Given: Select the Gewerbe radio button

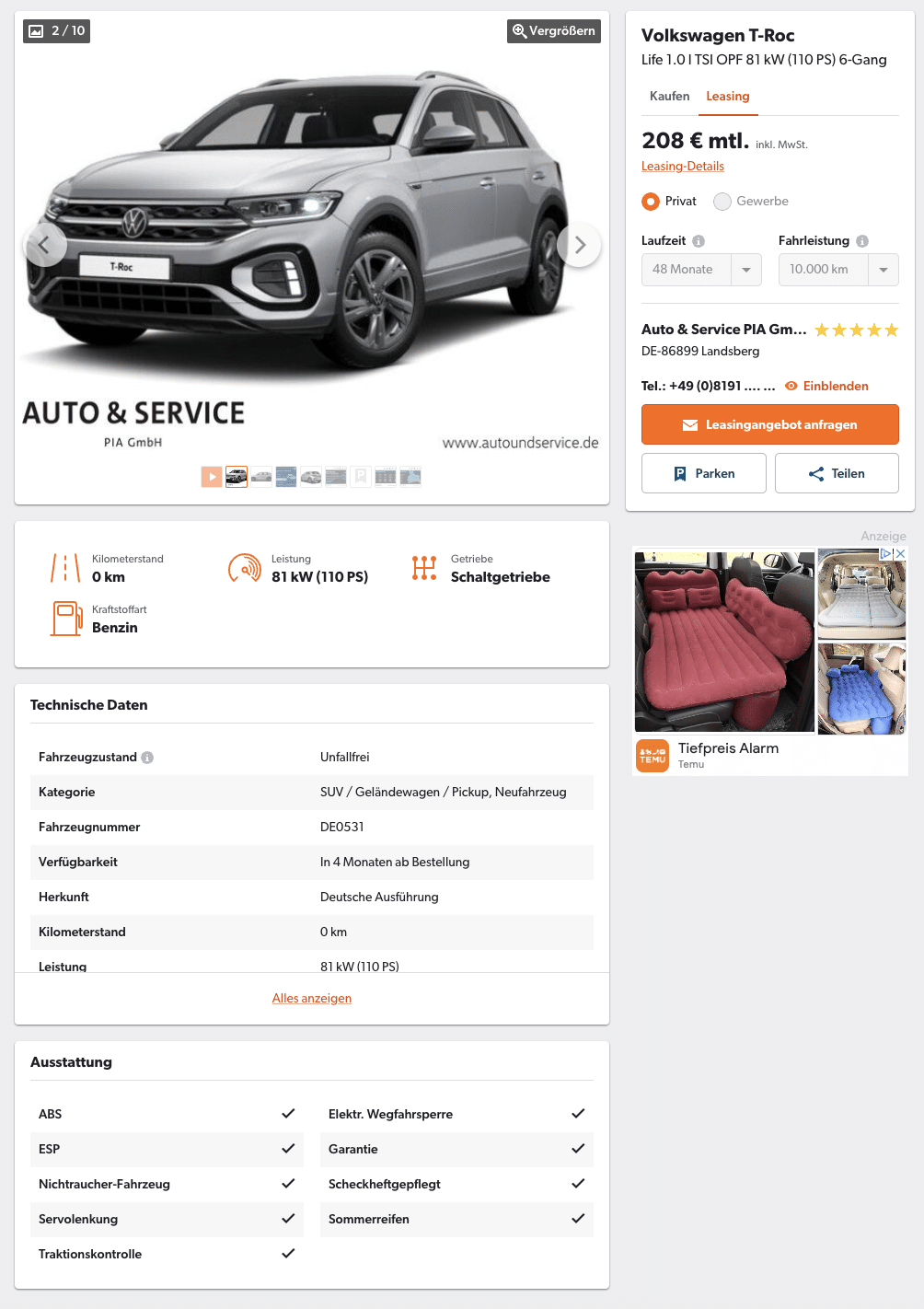Looking at the screenshot, I should coord(722,202).
